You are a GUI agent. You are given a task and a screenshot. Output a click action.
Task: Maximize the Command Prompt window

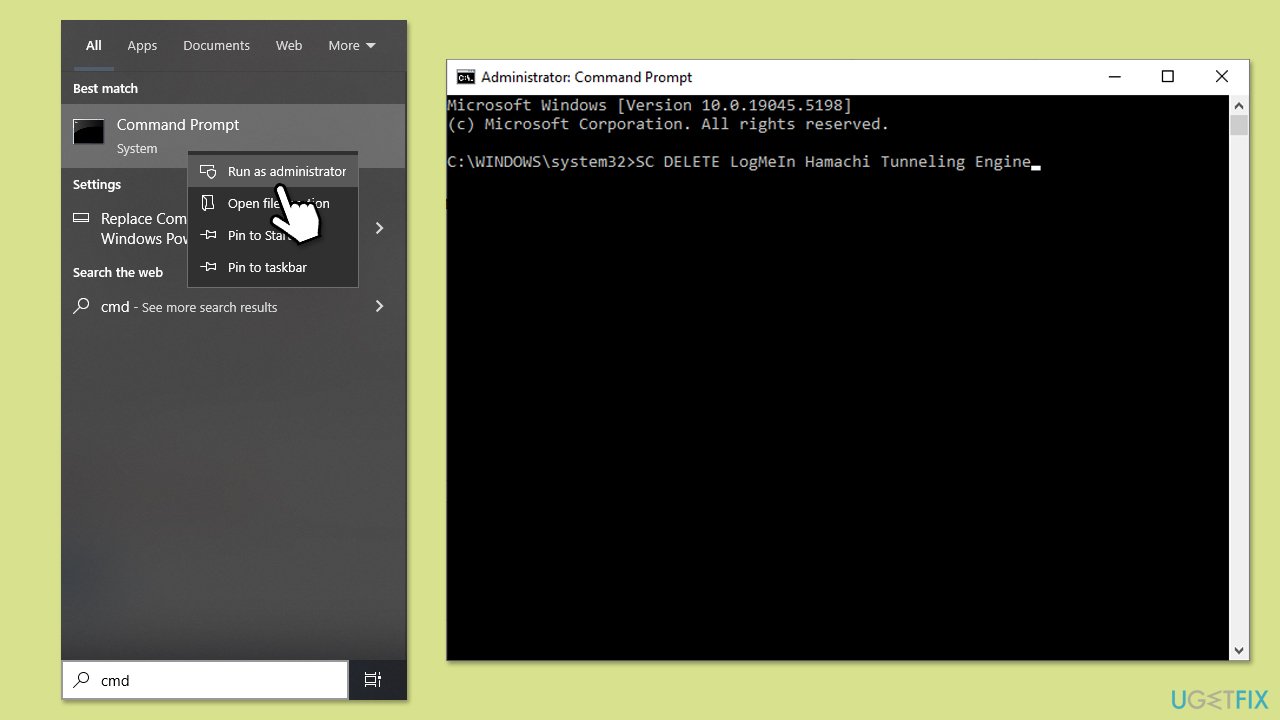click(1167, 77)
